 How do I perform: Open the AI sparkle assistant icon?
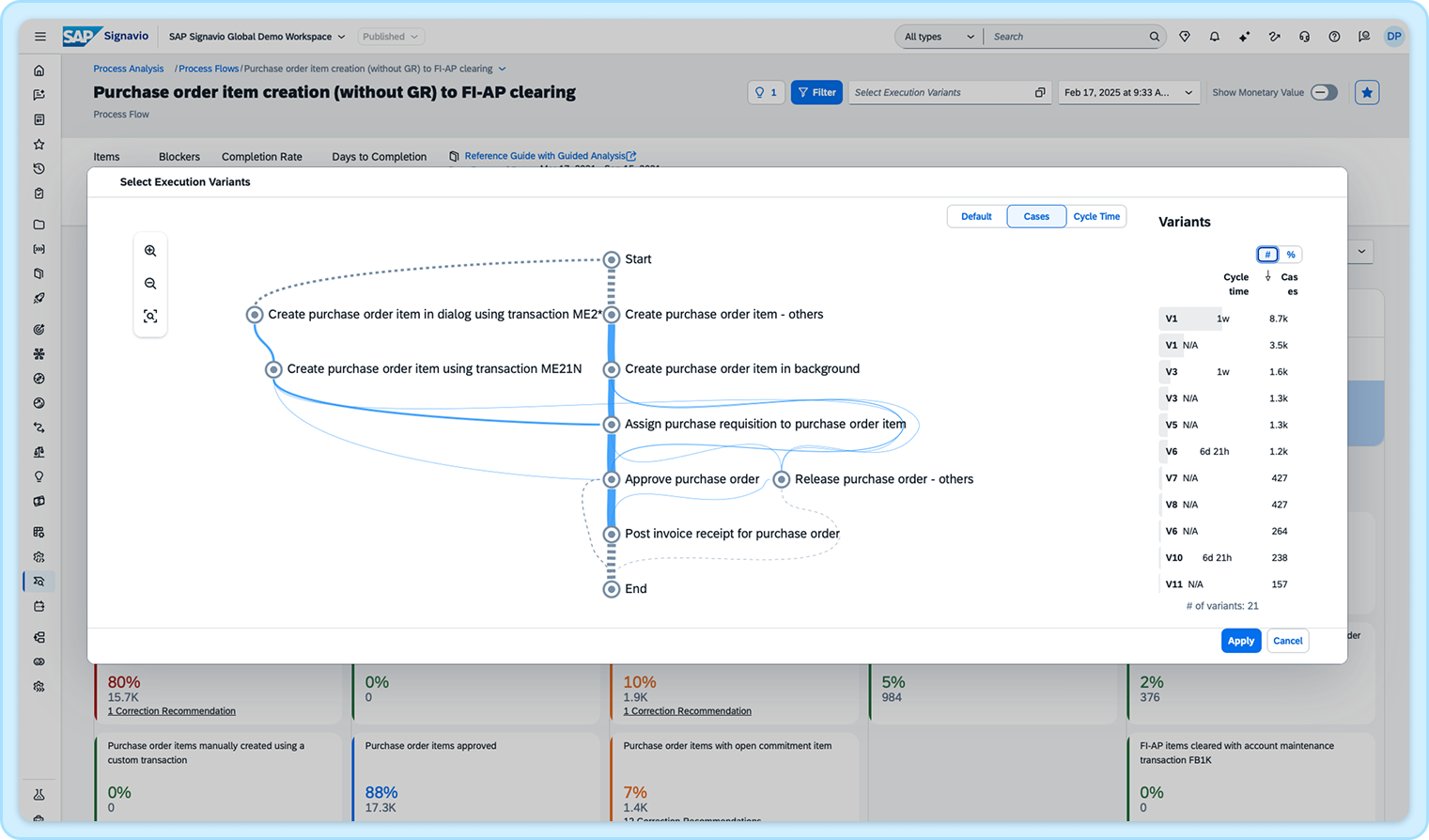point(1244,37)
